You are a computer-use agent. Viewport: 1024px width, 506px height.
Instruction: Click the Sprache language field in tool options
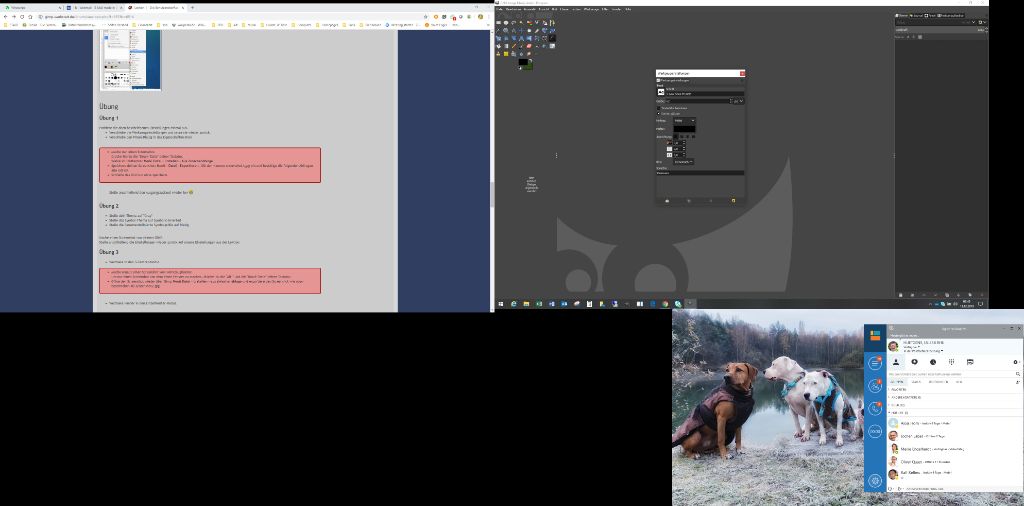click(x=700, y=173)
